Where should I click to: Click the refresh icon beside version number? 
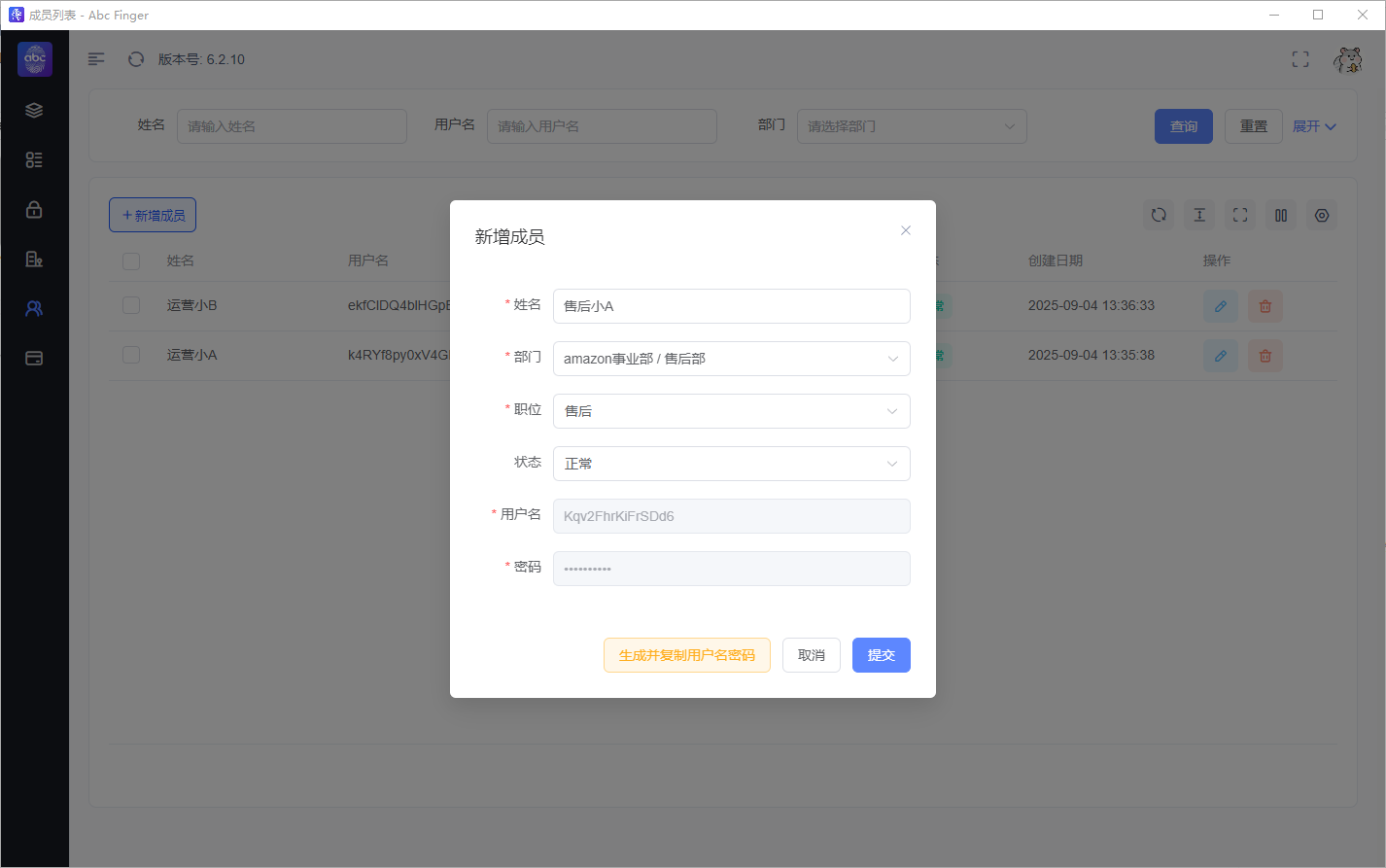[x=136, y=59]
